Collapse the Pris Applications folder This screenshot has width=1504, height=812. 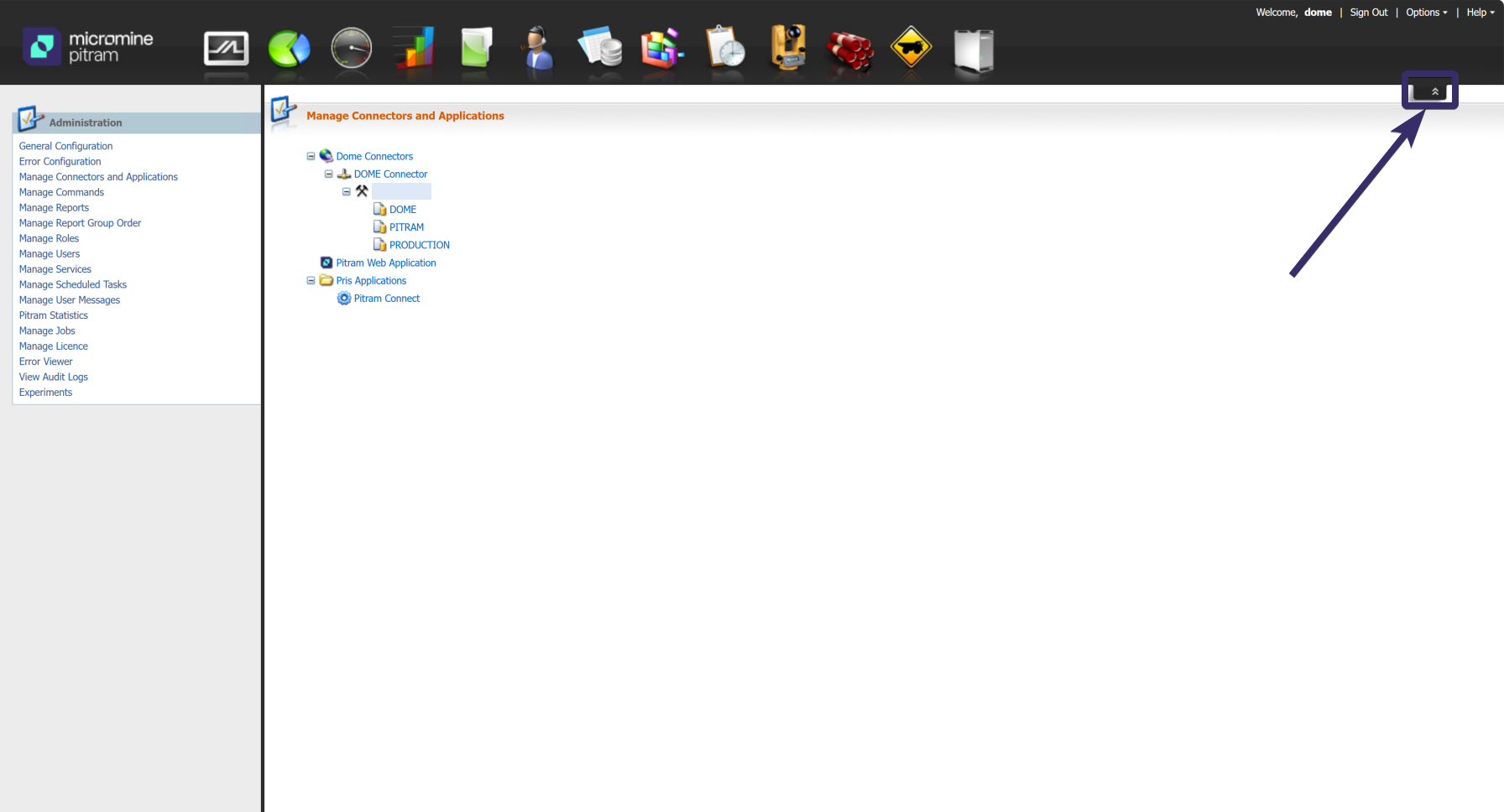coord(311,280)
